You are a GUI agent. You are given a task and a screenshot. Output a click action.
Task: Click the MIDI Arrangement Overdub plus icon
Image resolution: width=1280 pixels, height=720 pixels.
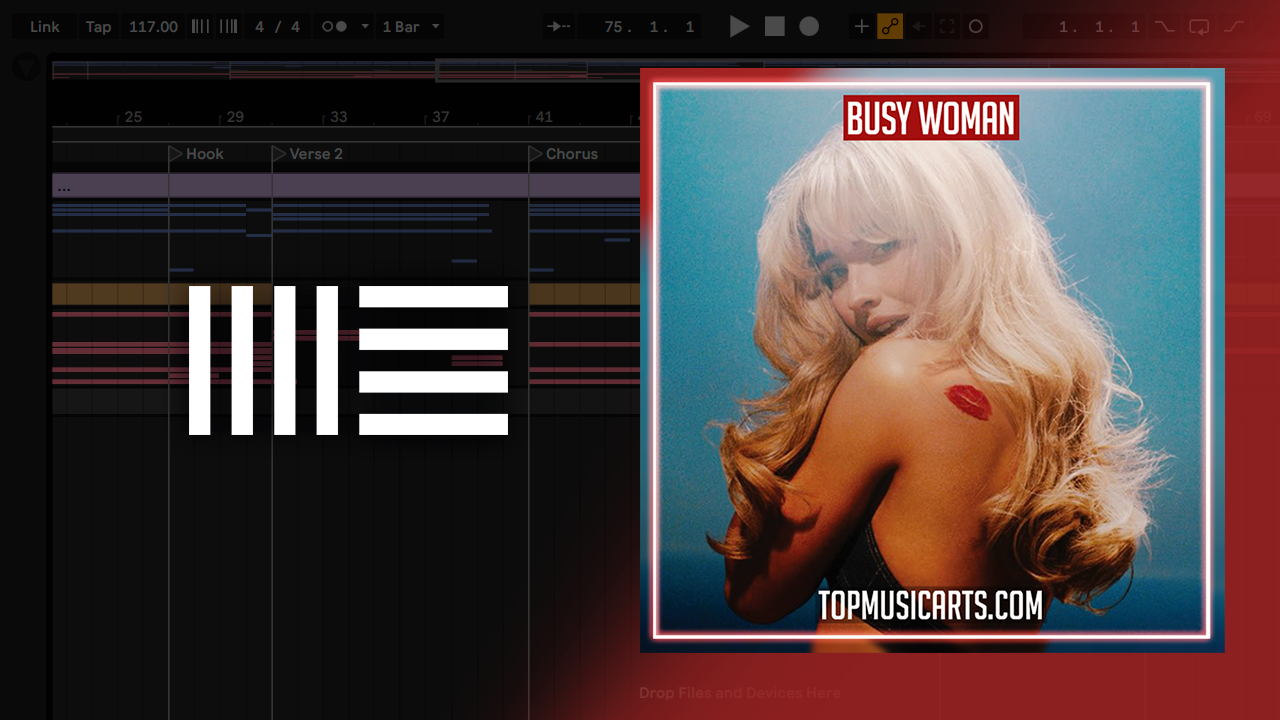[x=861, y=27]
